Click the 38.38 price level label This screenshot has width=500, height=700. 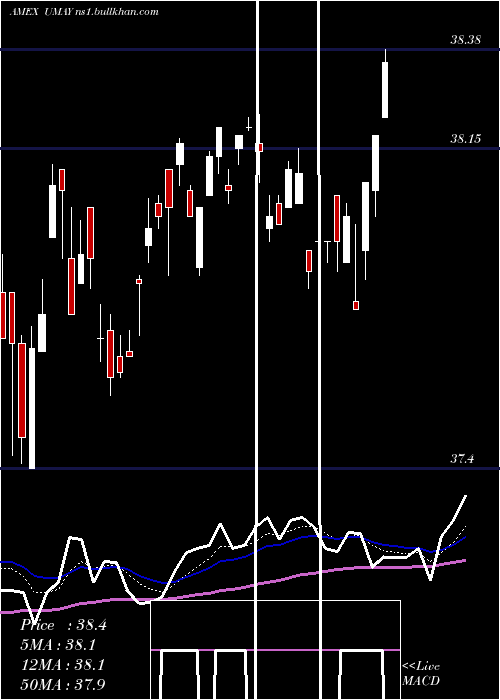(x=465, y=40)
